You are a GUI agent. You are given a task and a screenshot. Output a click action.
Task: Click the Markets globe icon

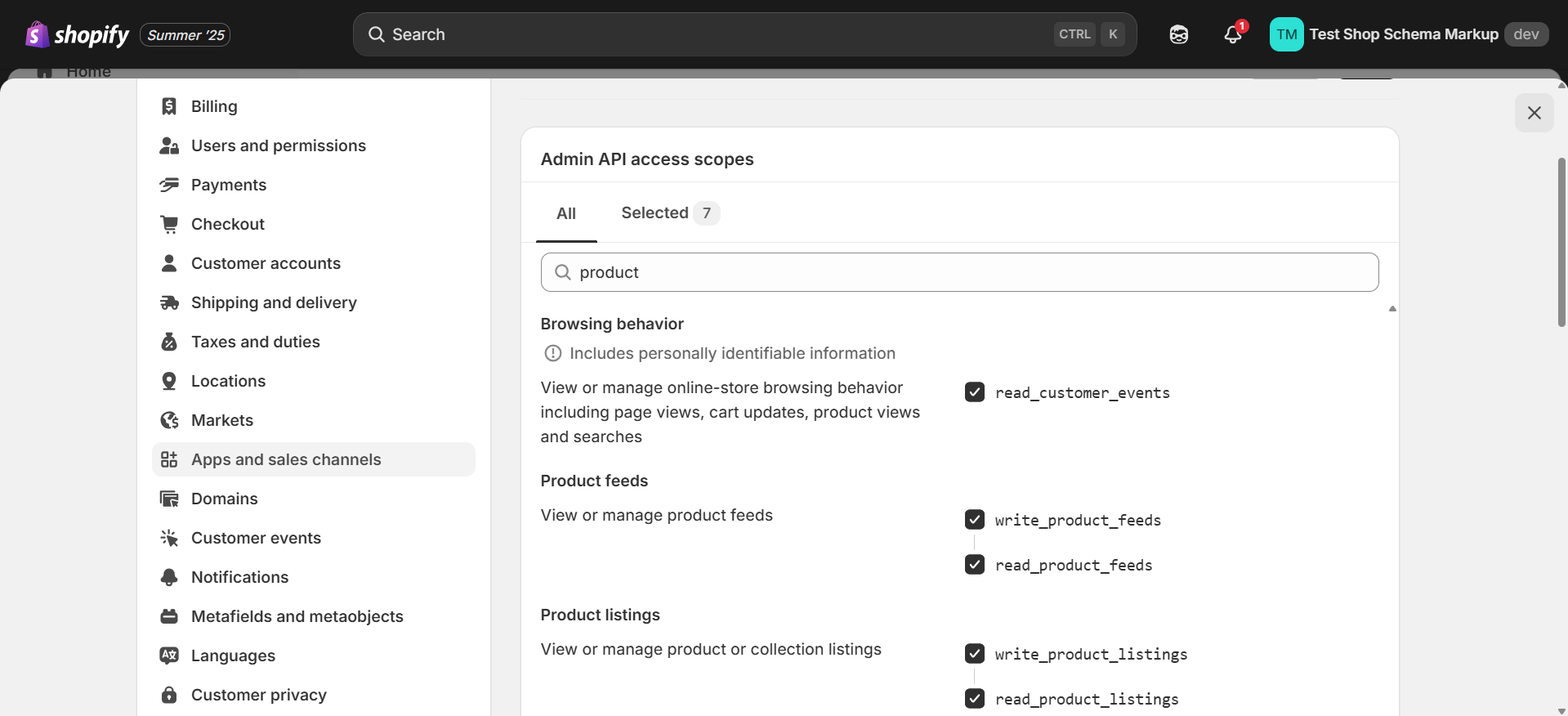pos(169,420)
